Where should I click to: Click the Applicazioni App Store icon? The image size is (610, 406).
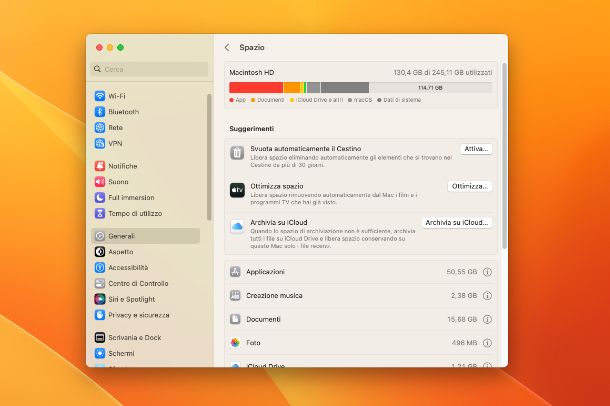pyautogui.click(x=235, y=272)
